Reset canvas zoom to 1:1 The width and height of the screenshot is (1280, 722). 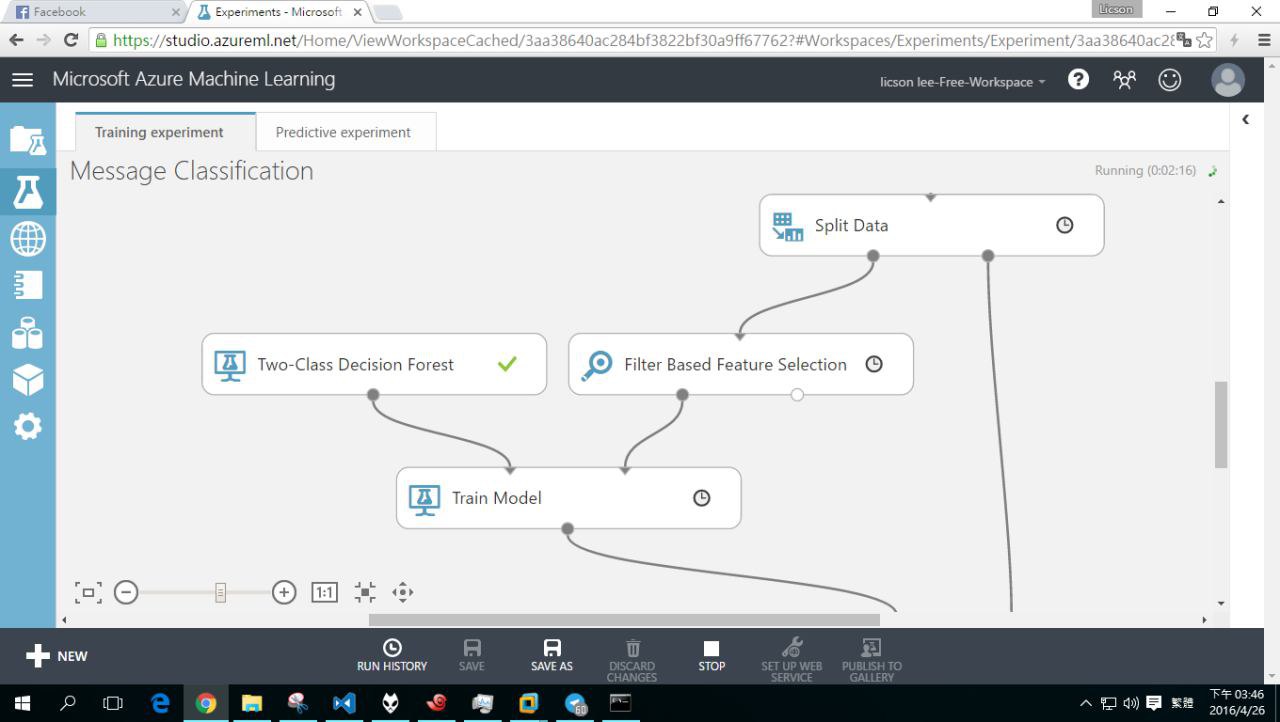pyautogui.click(x=324, y=592)
